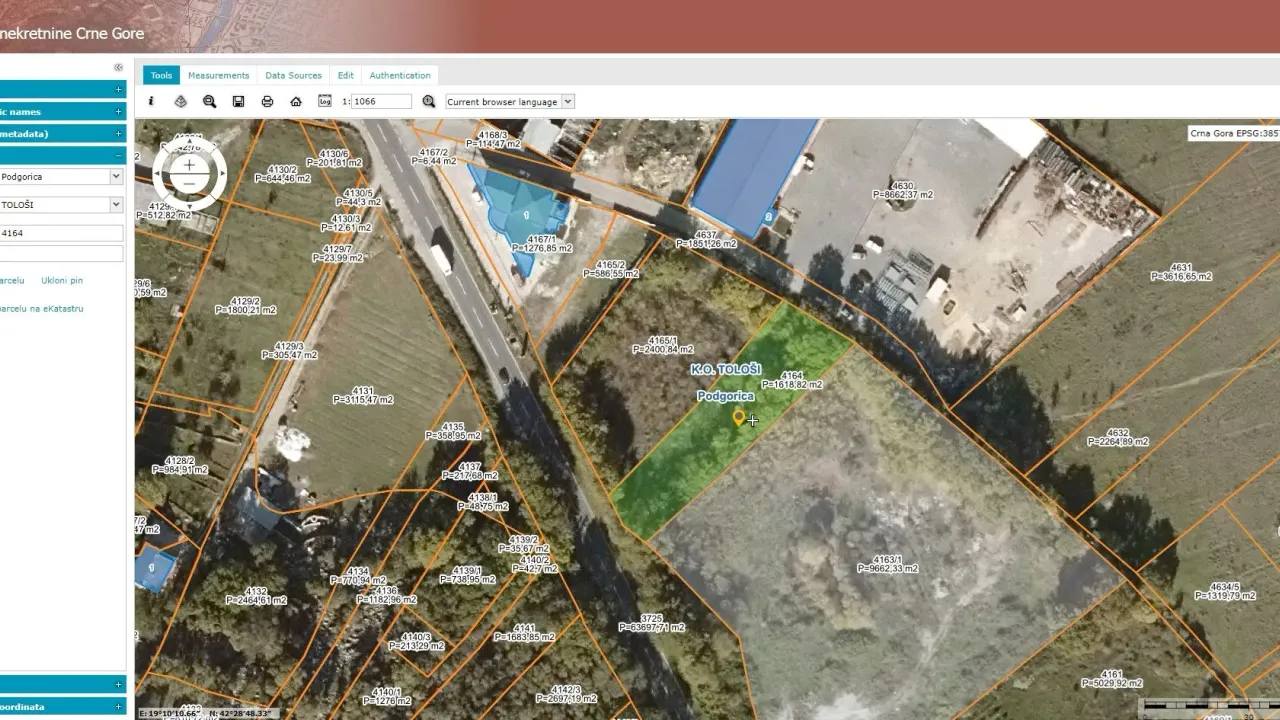
Task: Pan map west using navigator arrow
Action: tap(158, 174)
